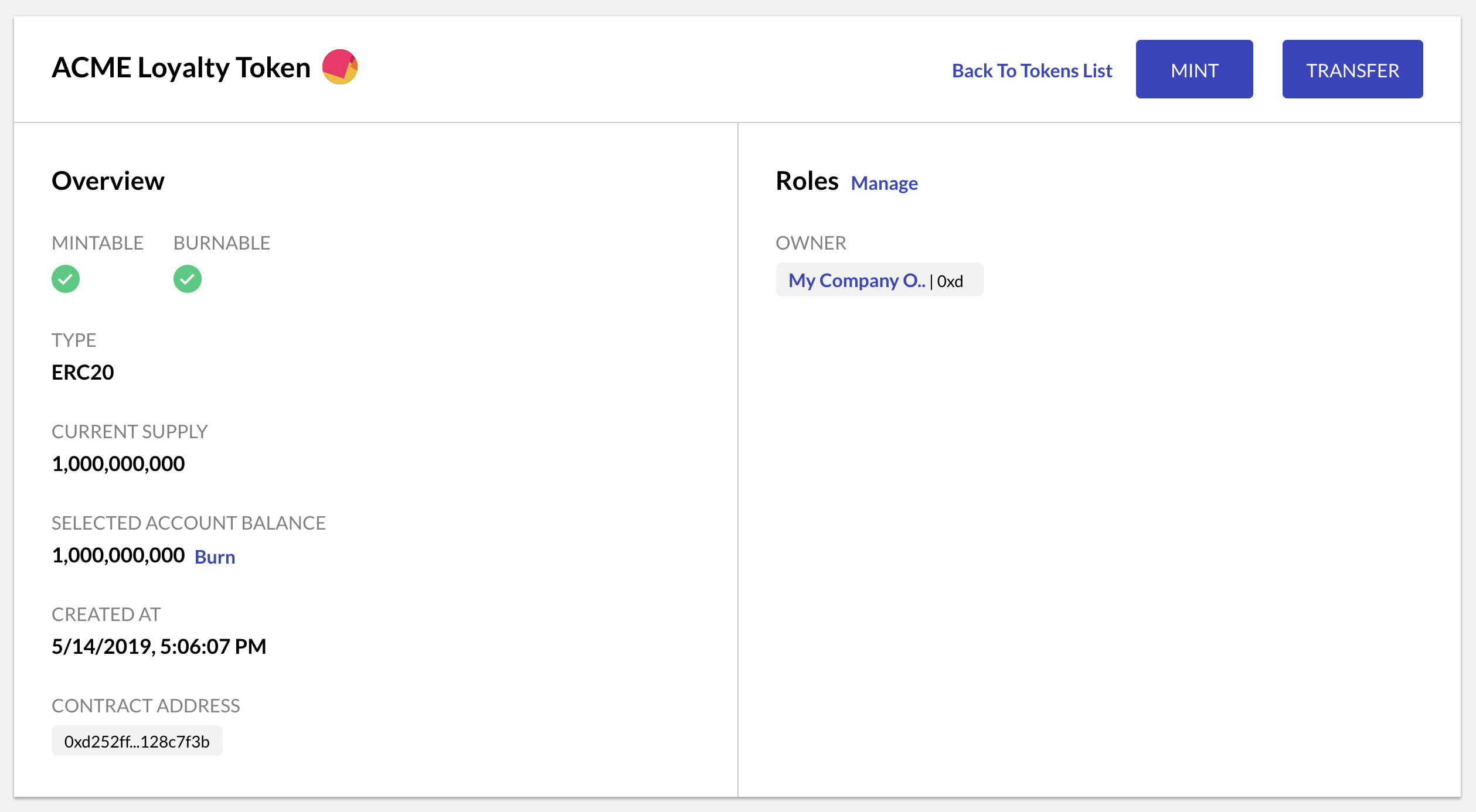Click the created date 5/14/2019, 5:06:07 PM
This screenshot has height=812, width=1476.
[159, 647]
